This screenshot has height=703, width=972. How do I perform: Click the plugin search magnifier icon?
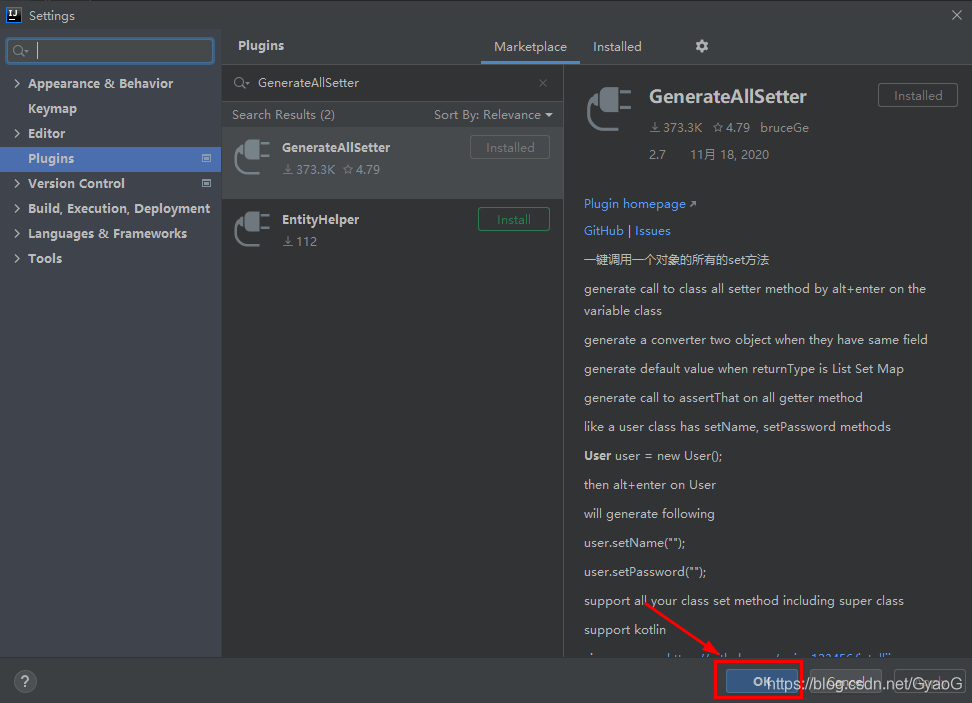point(241,83)
